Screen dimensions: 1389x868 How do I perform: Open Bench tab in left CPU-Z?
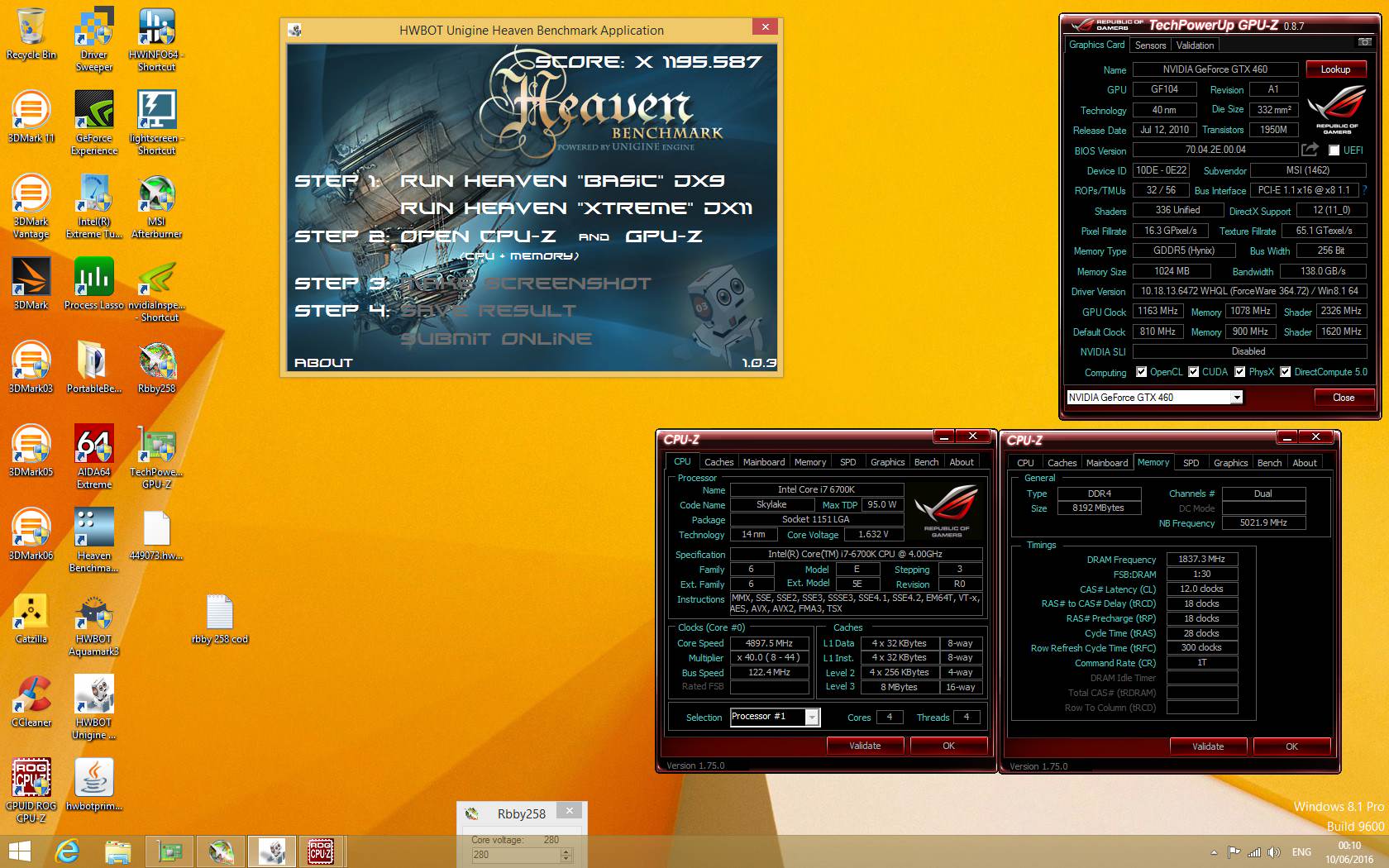tap(926, 462)
